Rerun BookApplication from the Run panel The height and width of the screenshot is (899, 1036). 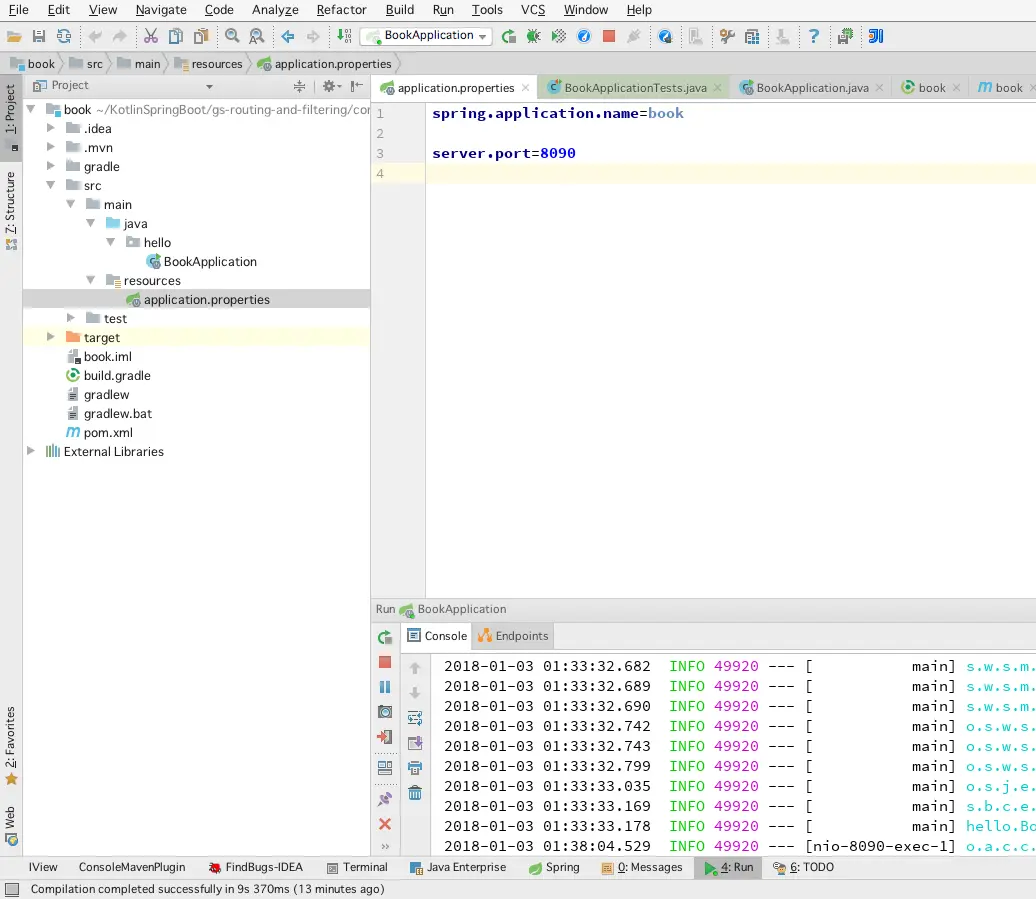pyautogui.click(x=385, y=637)
